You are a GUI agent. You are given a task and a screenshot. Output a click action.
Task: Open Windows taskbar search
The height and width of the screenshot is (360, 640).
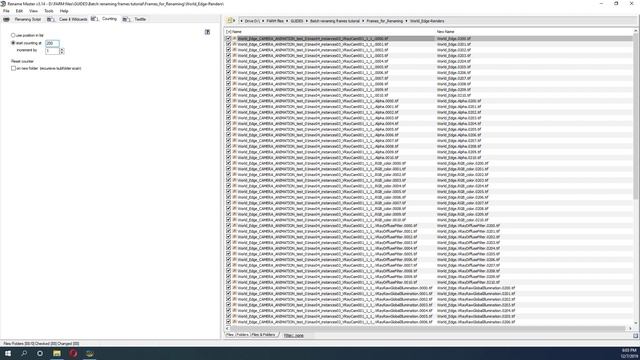pos(24,353)
